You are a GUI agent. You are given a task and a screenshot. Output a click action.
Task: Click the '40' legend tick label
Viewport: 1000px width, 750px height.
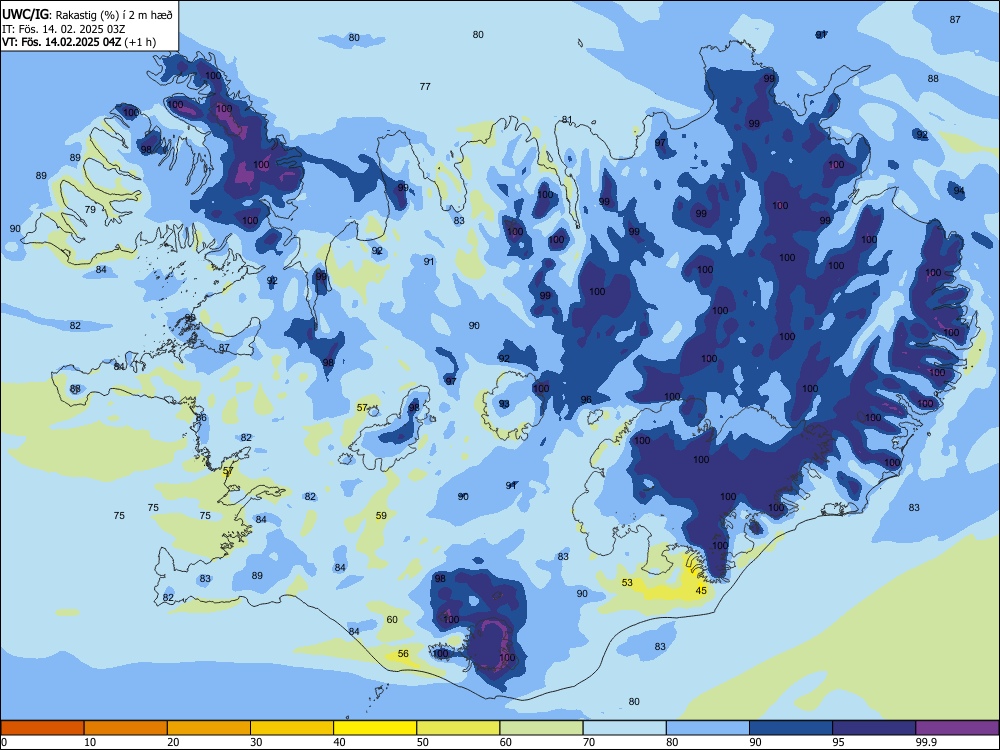pyautogui.click(x=339, y=742)
